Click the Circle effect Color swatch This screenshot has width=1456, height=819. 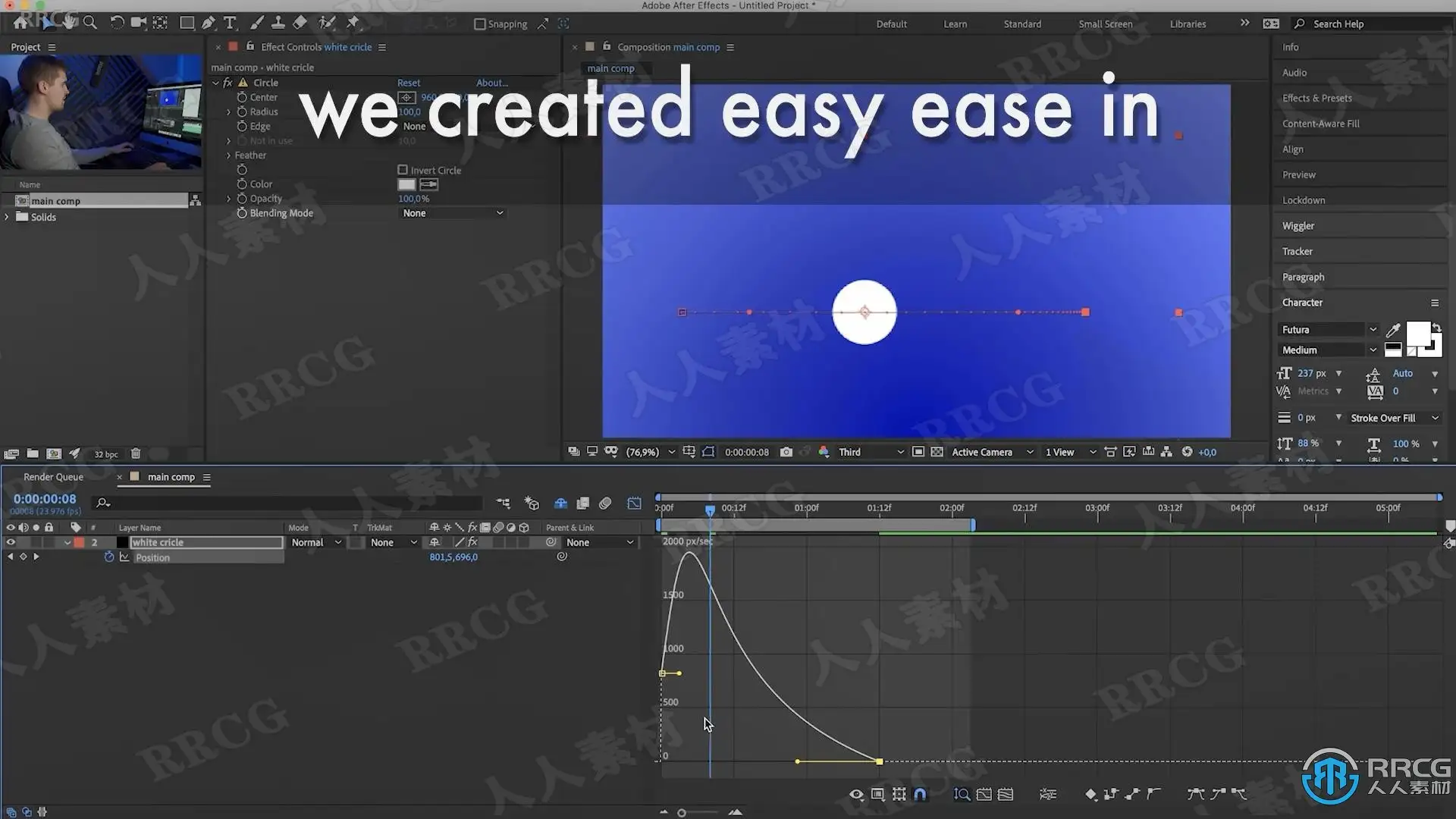click(x=406, y=184)
